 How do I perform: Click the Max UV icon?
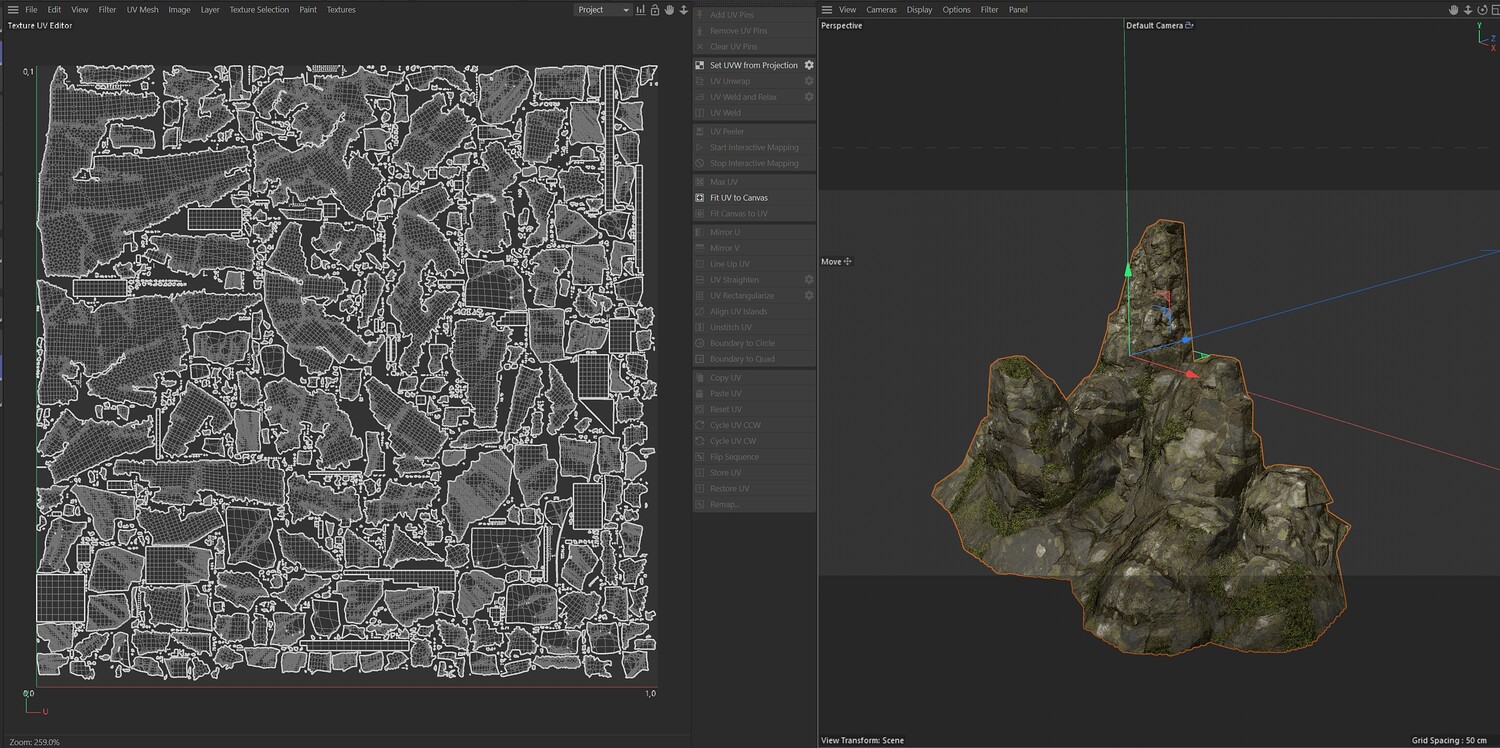(700, 182)
